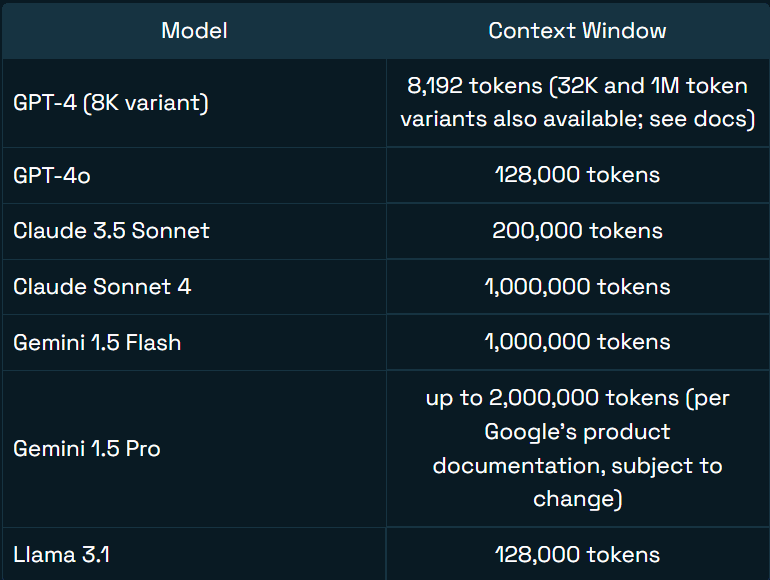
Task: Click the "200,000 tokens" context window value
Action: [577, 231]
